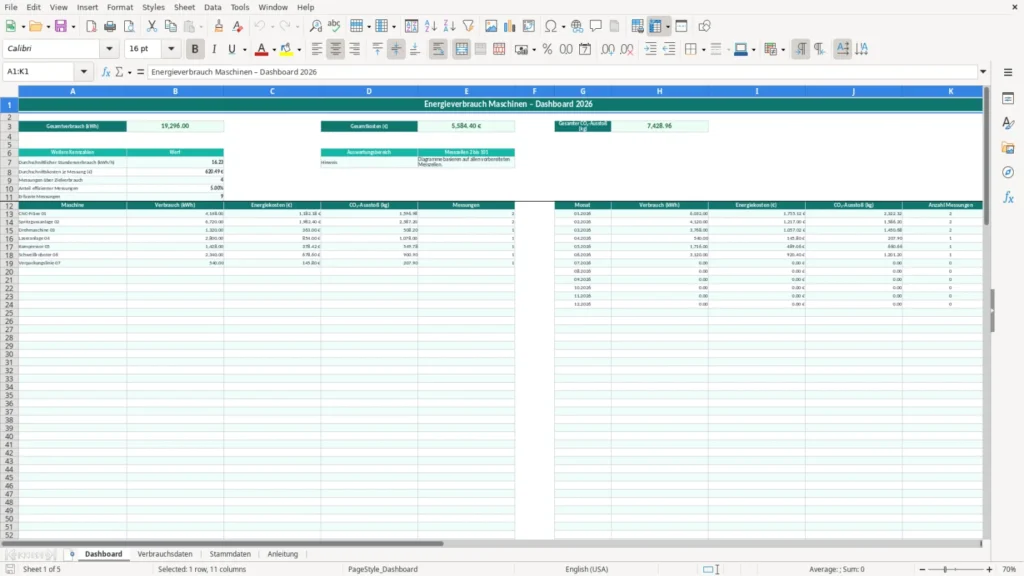Open sidebar Styles panel icon

1008,123
